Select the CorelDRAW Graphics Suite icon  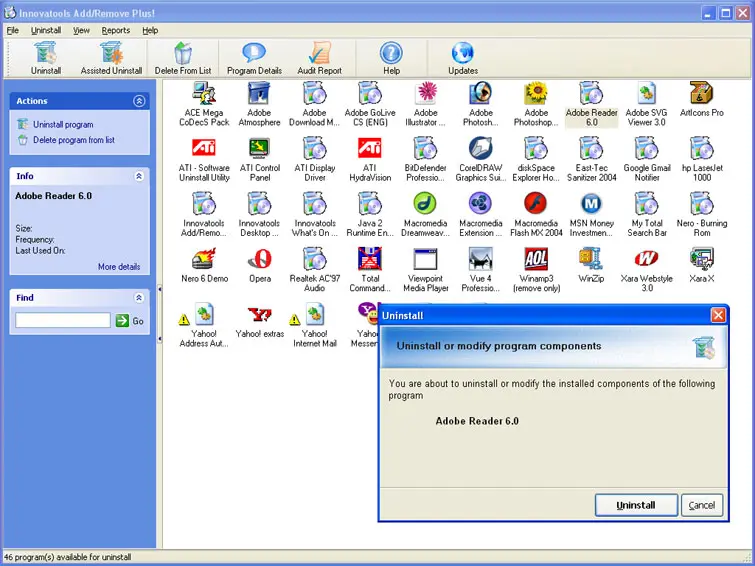481,149
